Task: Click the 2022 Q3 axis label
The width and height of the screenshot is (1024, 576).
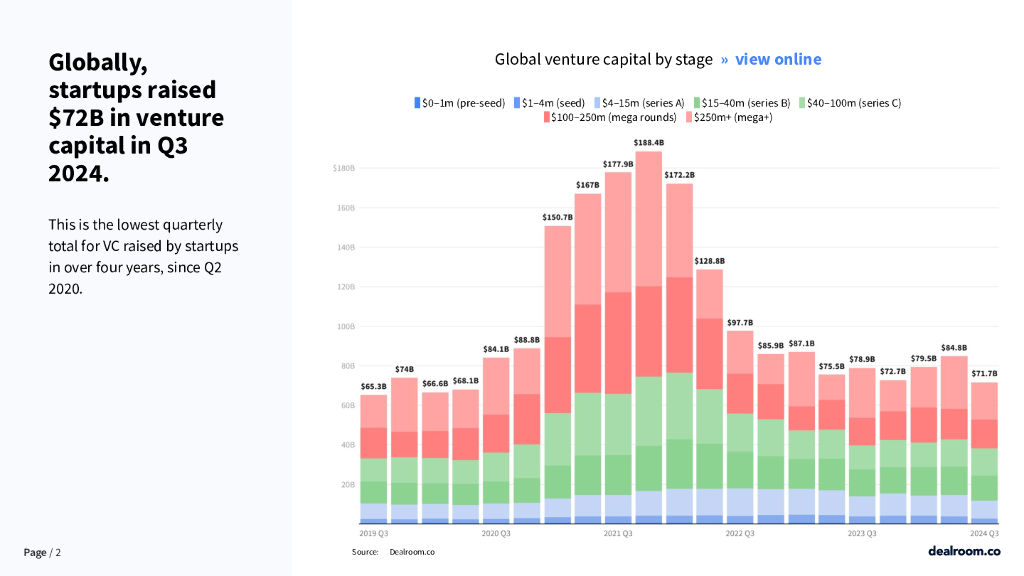Action: tap(740, 534)
